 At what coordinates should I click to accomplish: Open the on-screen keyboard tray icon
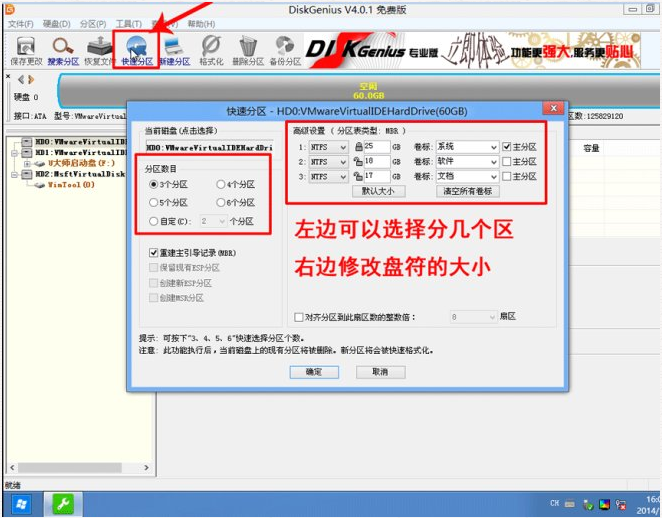click(x=570, y=504)
